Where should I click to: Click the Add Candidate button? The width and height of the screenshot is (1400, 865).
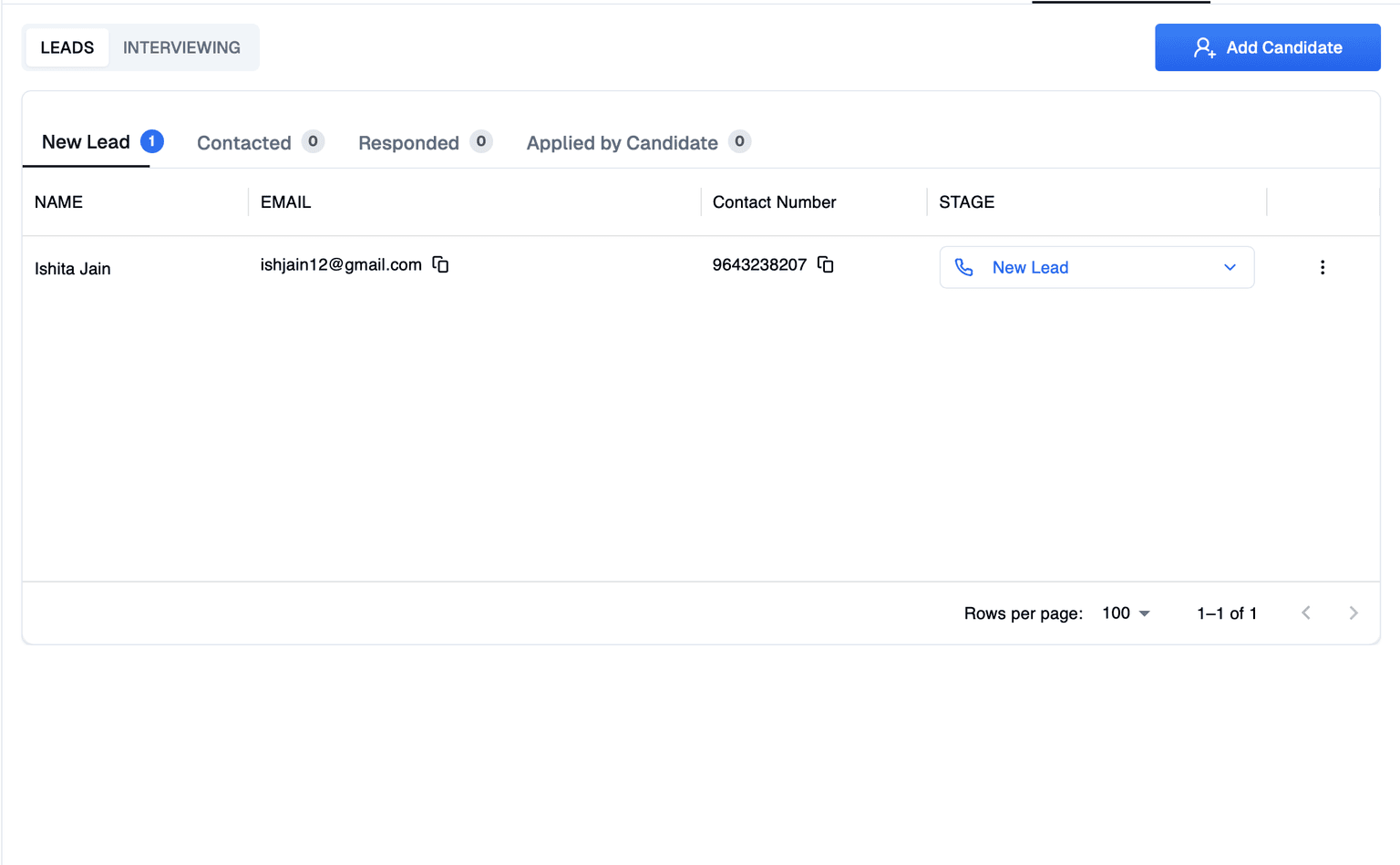click(1268, 47)
